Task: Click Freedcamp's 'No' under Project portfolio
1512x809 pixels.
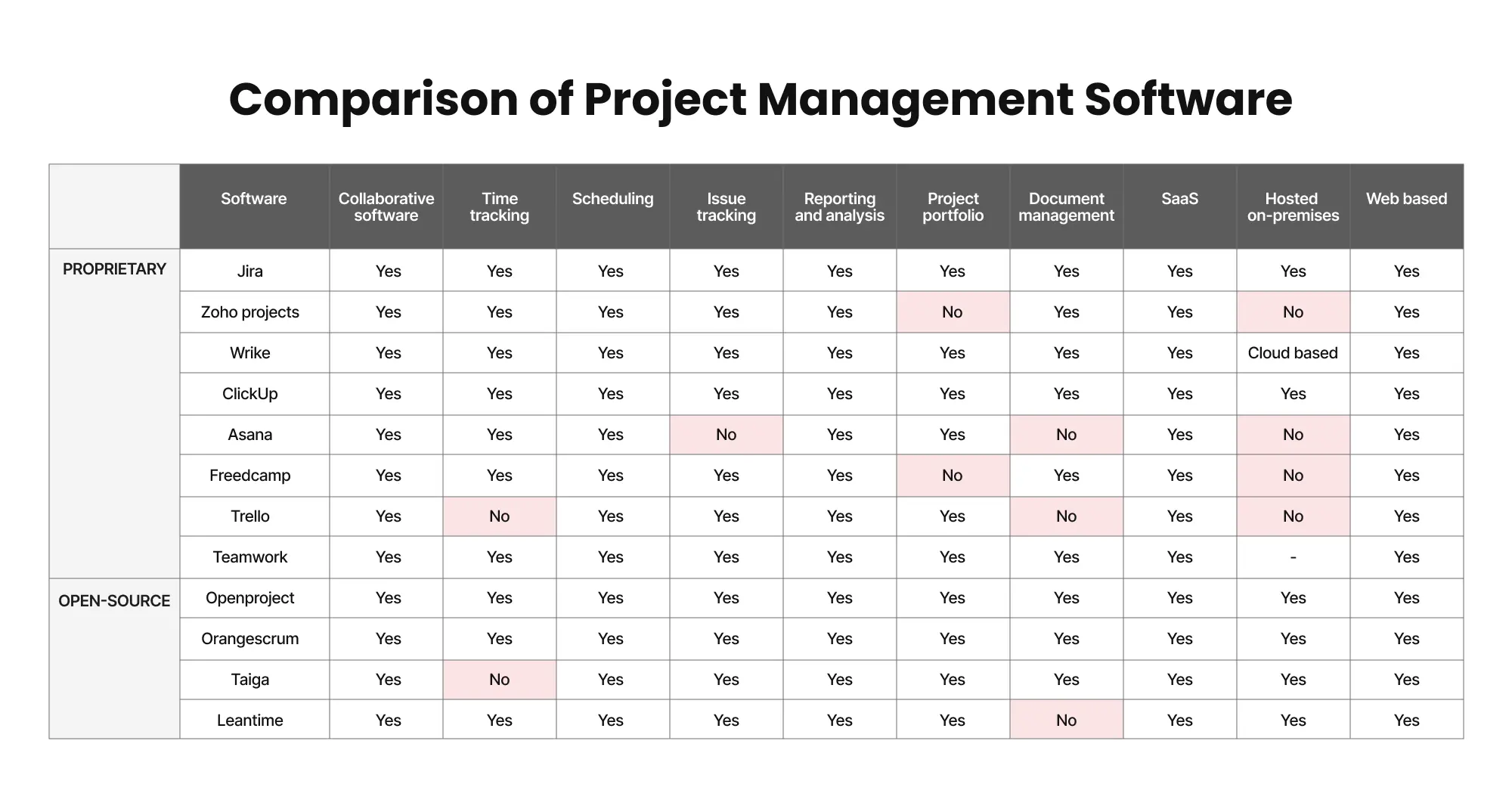Action: click(x=953, y=476)
